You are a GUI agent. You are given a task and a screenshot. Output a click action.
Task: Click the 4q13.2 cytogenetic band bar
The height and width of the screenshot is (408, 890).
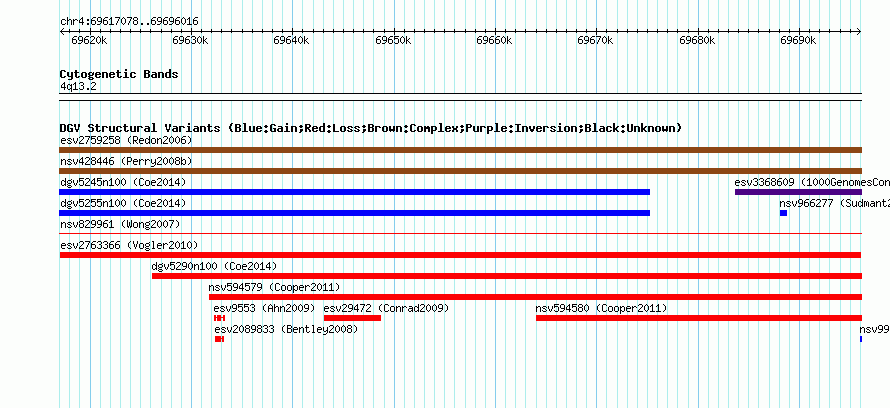click(460, 97)
